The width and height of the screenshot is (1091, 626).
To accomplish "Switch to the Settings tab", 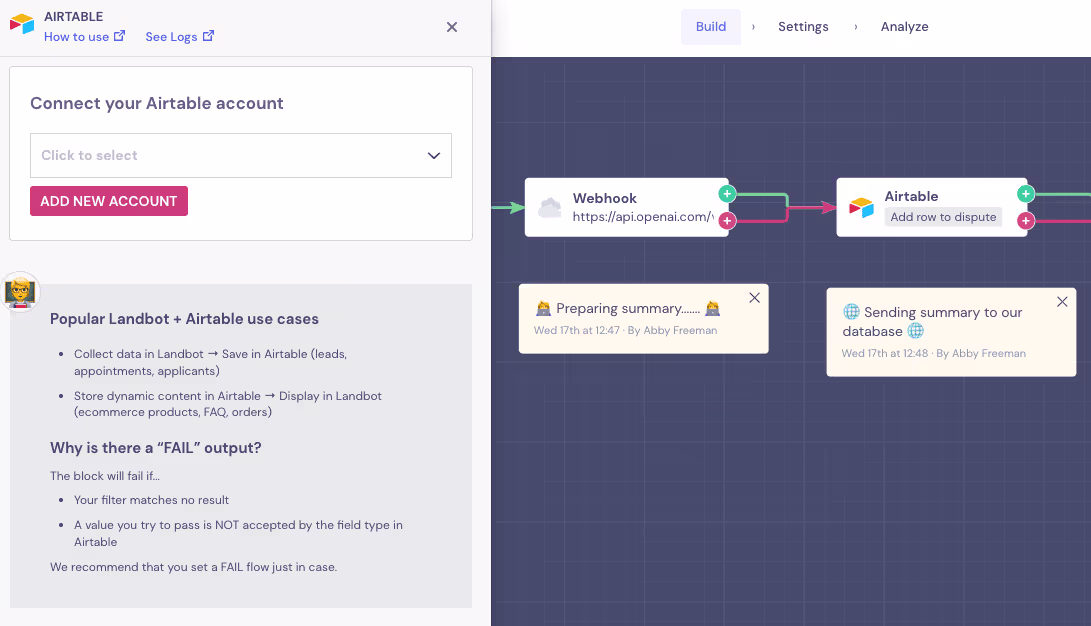I will pos(803,26).
